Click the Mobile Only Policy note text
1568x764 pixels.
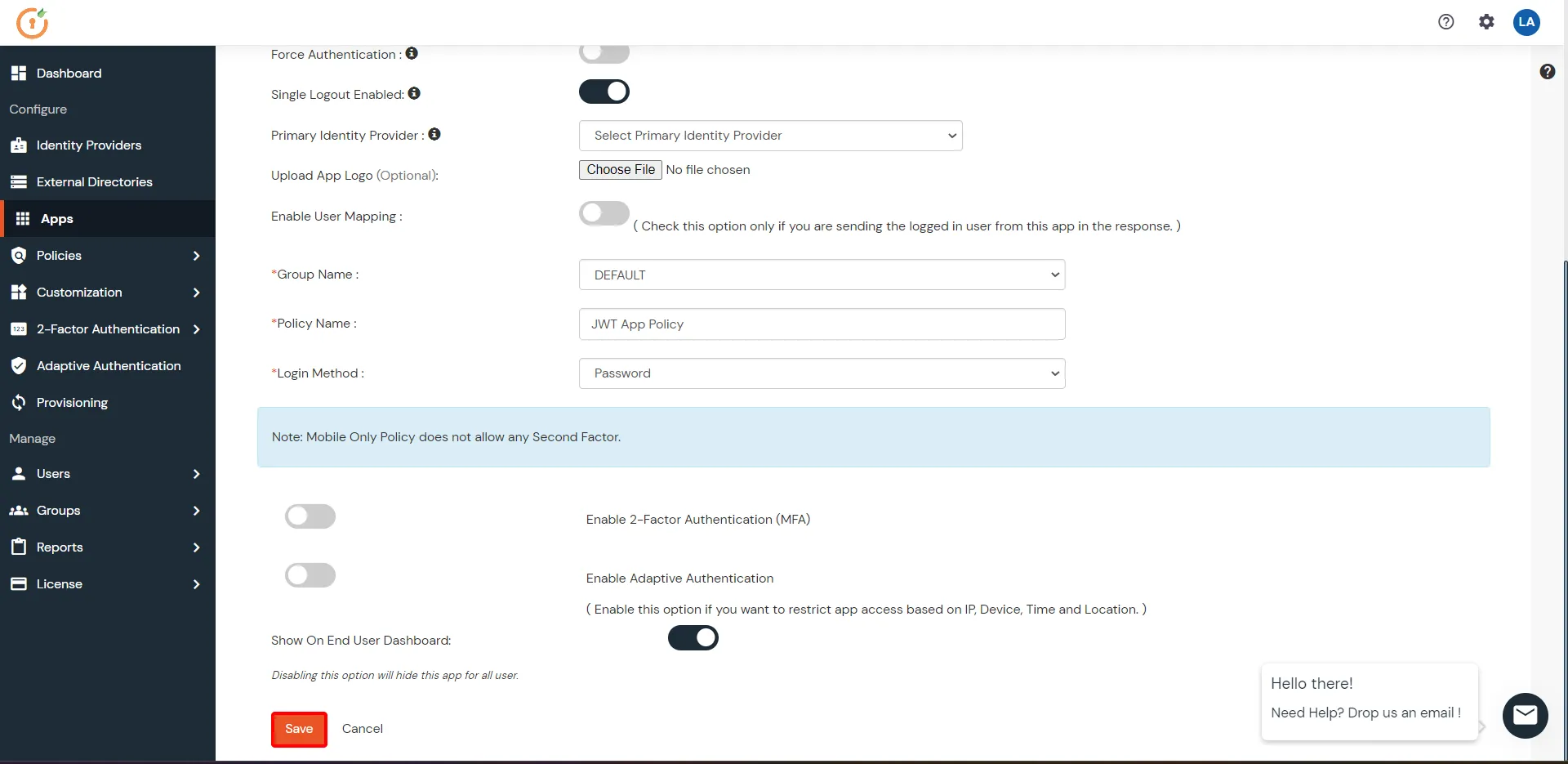coord(446,437)
